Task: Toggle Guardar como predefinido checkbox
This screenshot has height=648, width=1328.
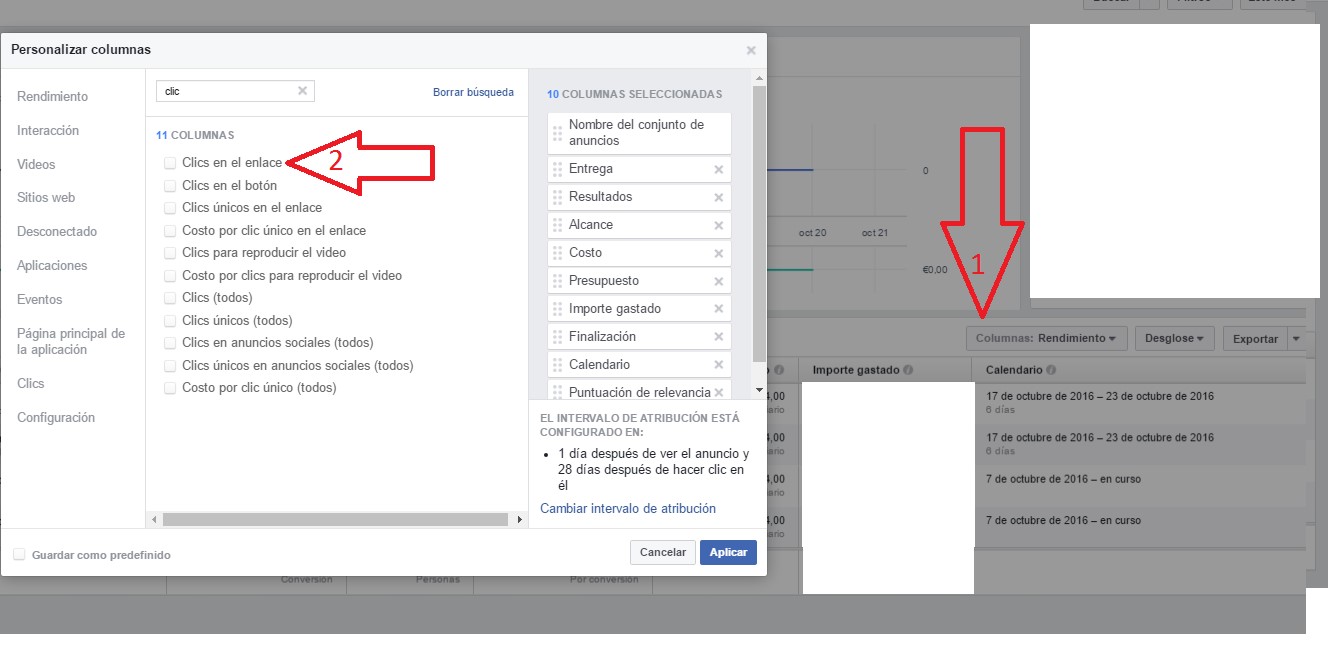Action: (x=19, y=554)
